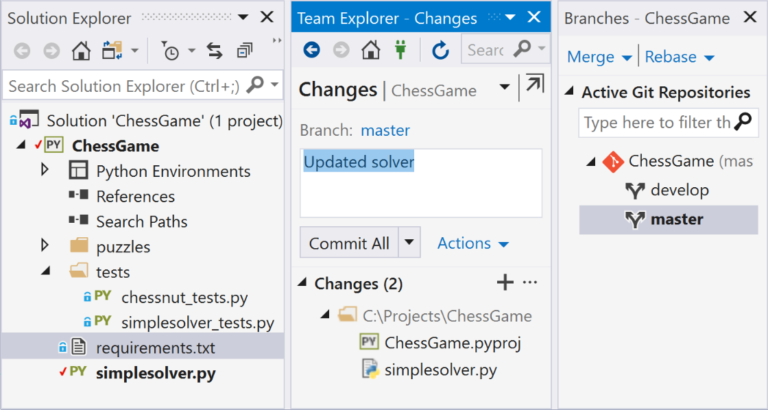768x410 pixels.
Task: Click the Manage Connections plug icon
Action: [401, 50]
